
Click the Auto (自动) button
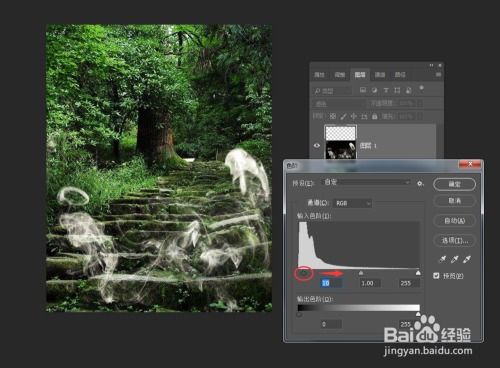coord(454,220)
